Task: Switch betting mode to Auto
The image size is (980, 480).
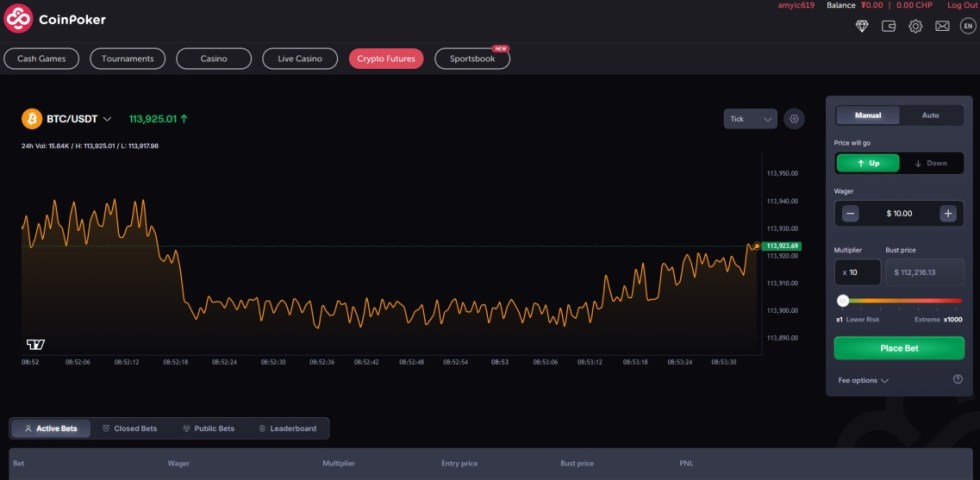Action: tap(930, 115)
